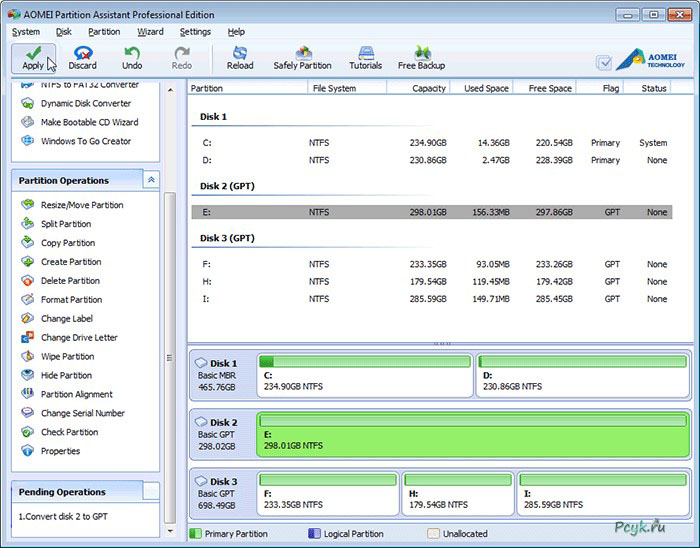Select Resize/Move Partition operation
Screen dimensions: 700x548
click(x=81, y=205)
